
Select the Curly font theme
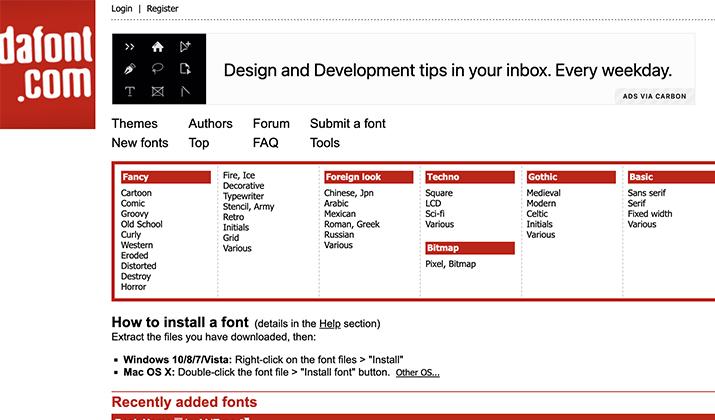[x=131, y=235]
